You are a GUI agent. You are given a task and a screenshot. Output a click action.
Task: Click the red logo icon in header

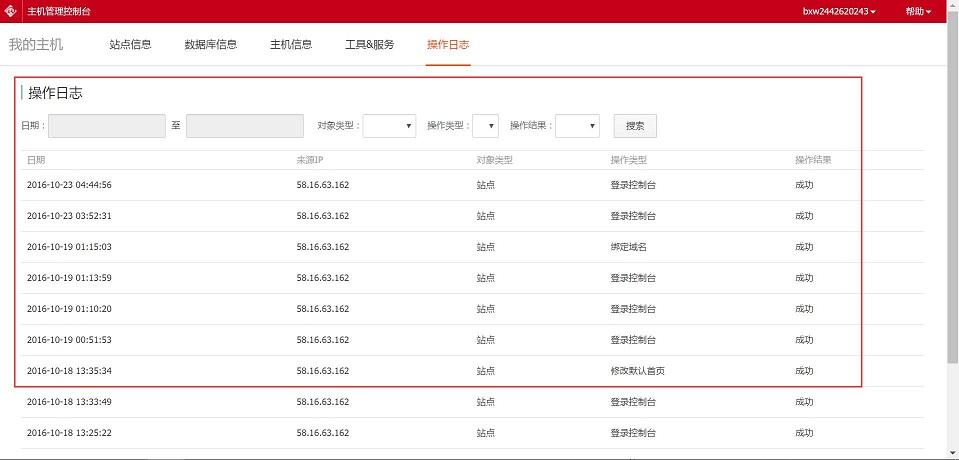(x=11, y=11)
